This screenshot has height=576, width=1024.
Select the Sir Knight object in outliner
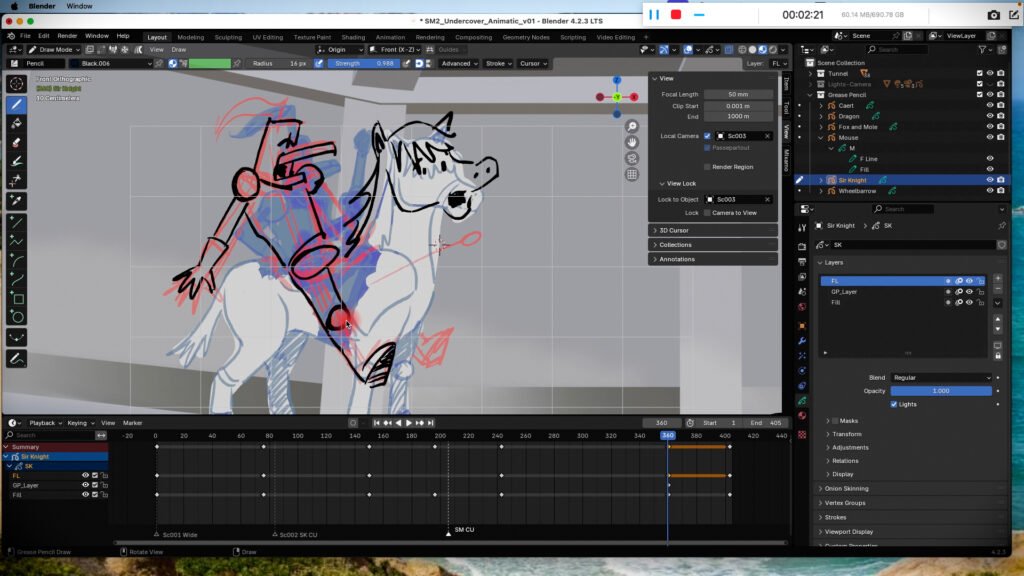pos(852,180)
